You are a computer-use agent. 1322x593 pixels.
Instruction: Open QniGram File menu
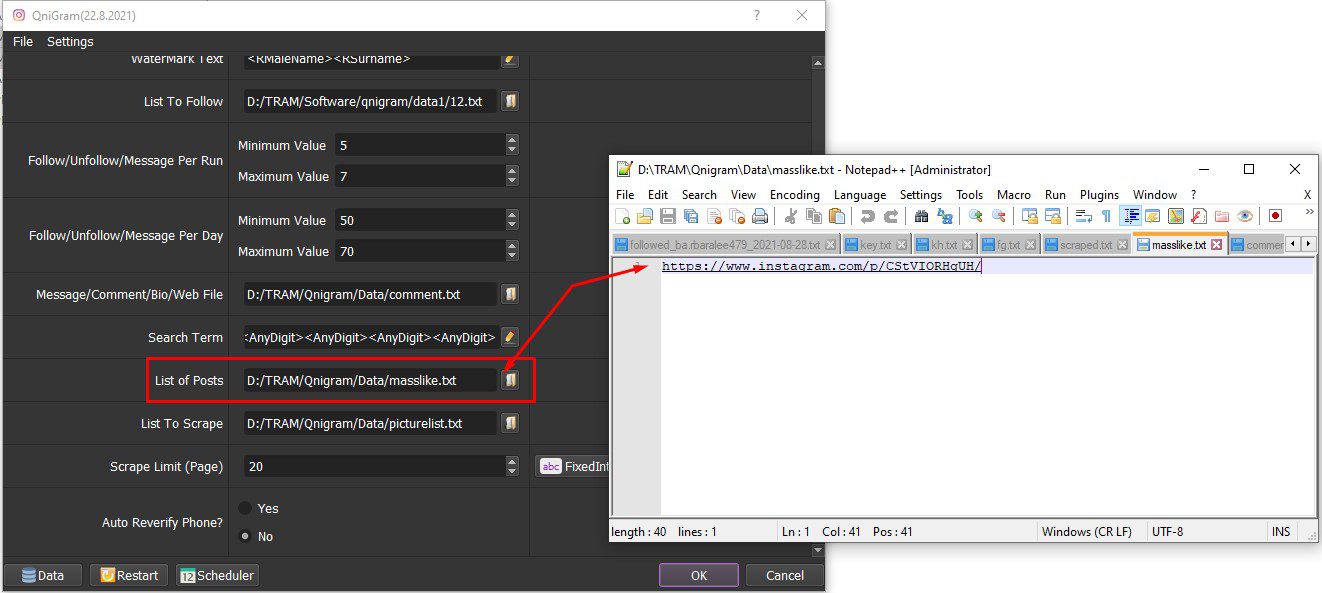[23, 41]
